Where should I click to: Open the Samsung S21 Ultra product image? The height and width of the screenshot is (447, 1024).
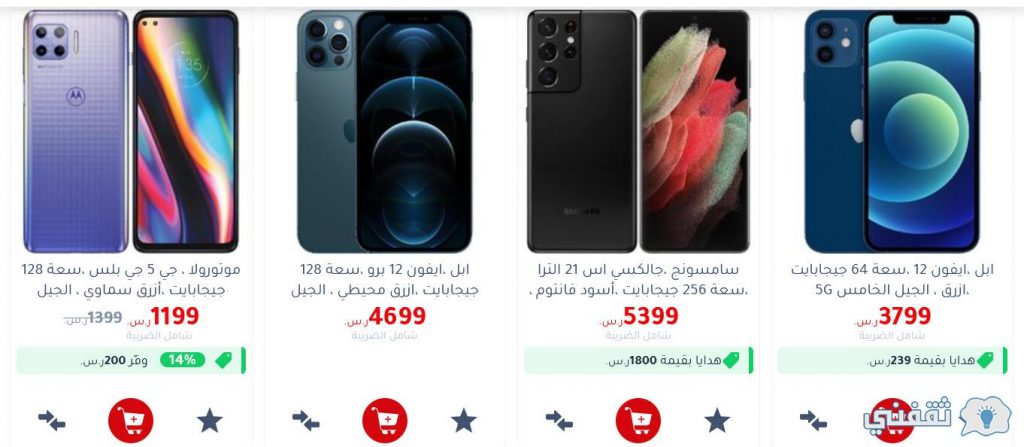pos(638,131)
